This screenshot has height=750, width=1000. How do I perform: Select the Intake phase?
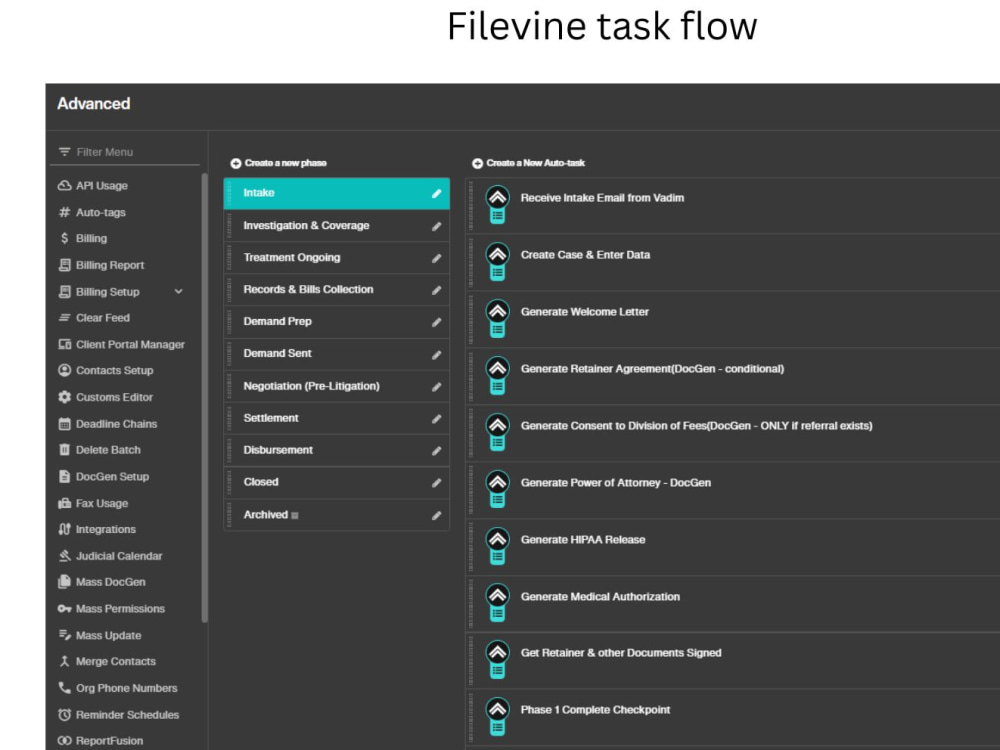(337, 193)
